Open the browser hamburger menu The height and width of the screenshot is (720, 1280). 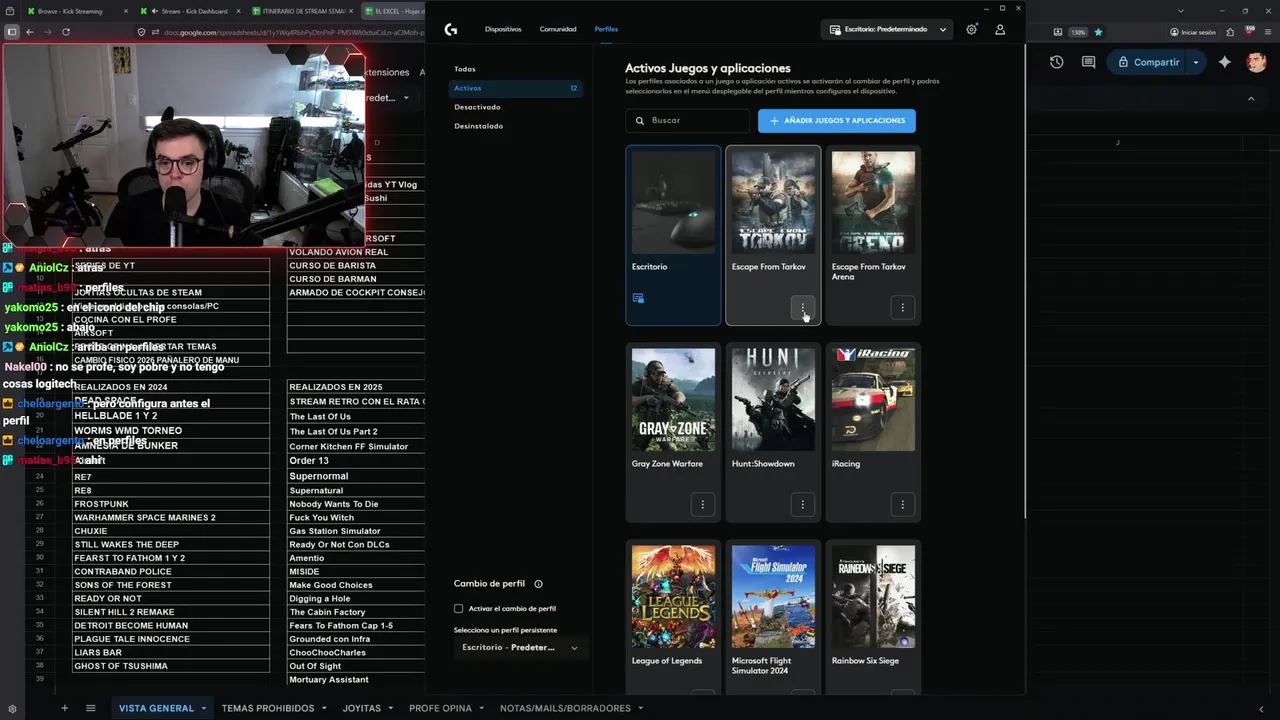[x=1266, y=32]
